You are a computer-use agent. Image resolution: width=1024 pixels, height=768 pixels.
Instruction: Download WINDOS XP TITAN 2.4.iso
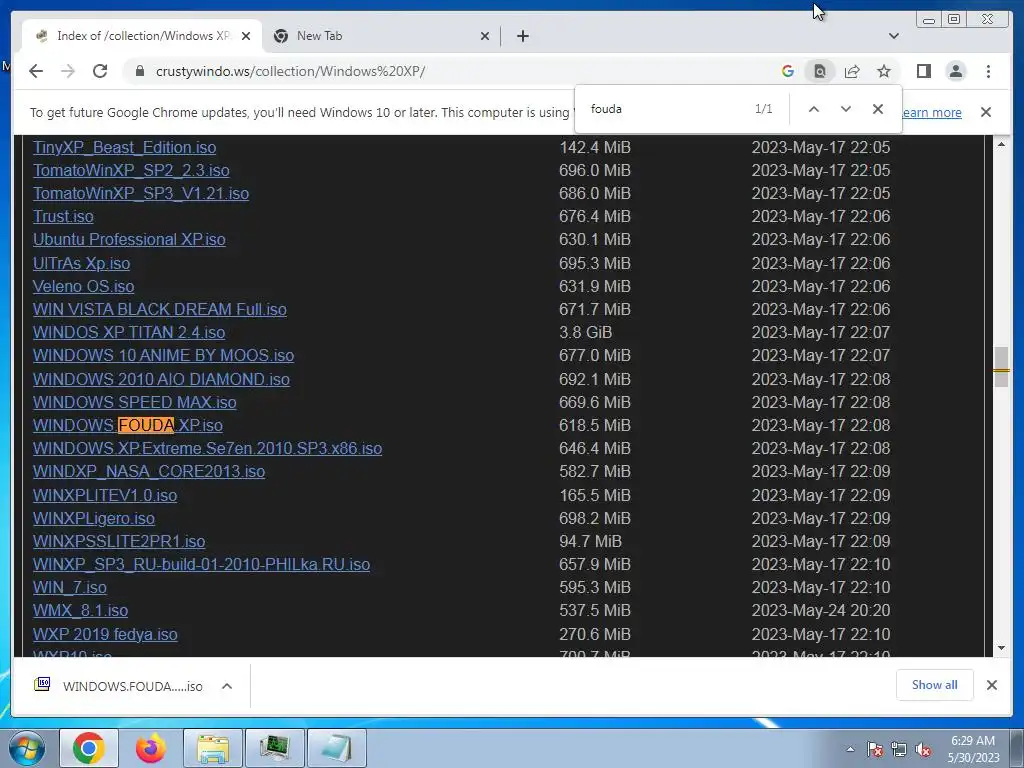129,332
